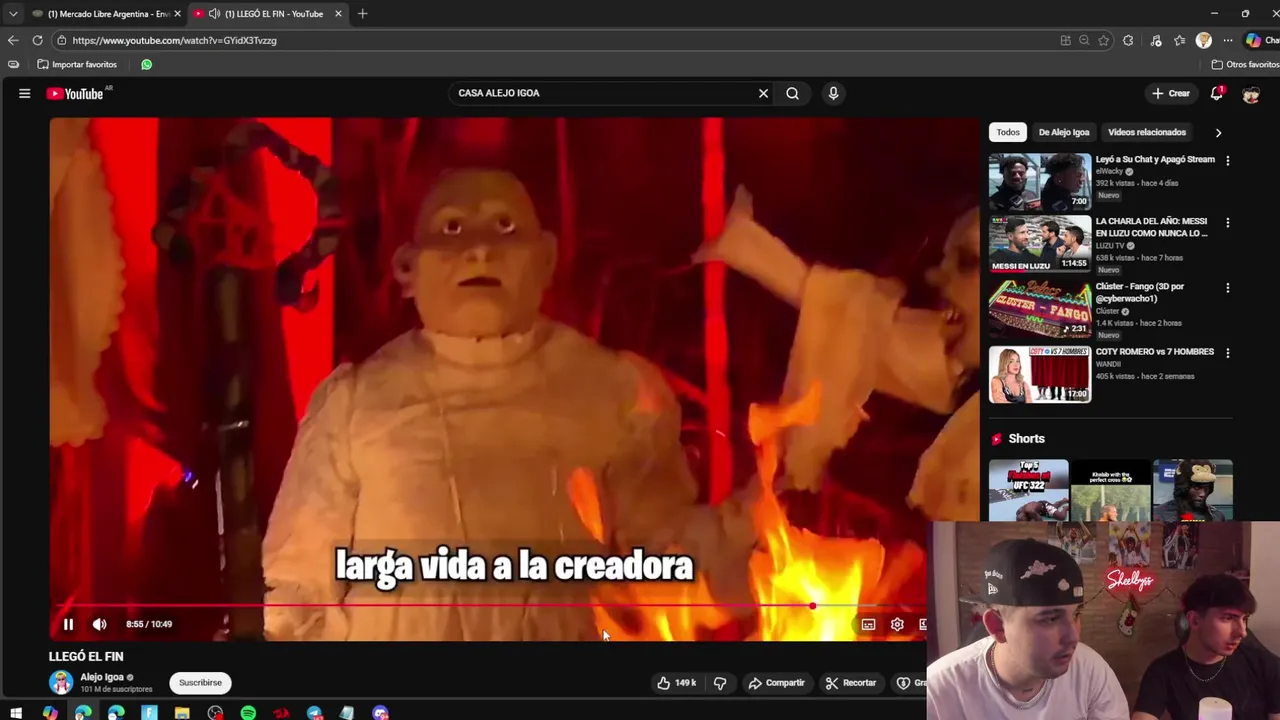Select Videos relacionados filter chip
This screenshot has height=720, width=1280.
(1147, 132)
